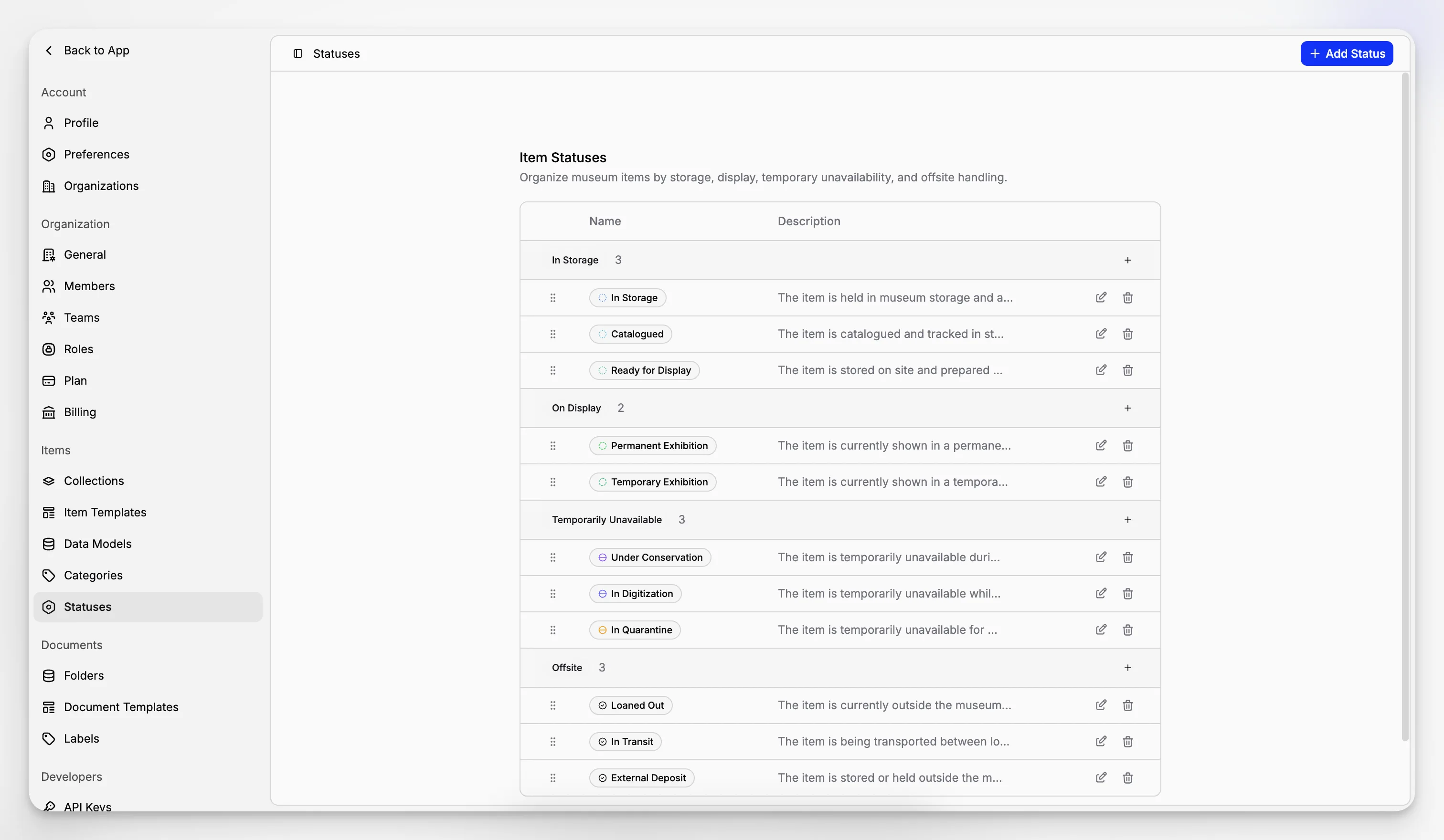The width and height of the screenshot is (1444, 840).
Task: Open Profile settings
Action: click(x=148, y=123)
